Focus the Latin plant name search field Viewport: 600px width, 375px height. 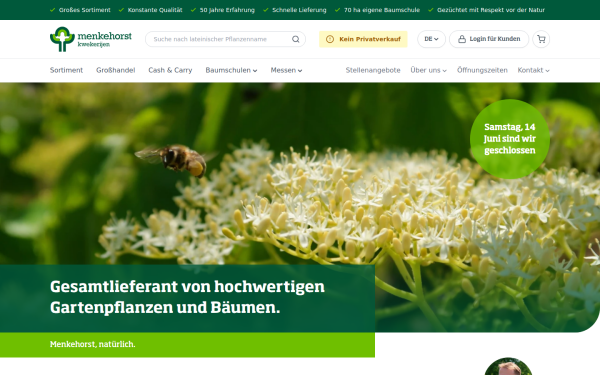(x=225, y=39)
